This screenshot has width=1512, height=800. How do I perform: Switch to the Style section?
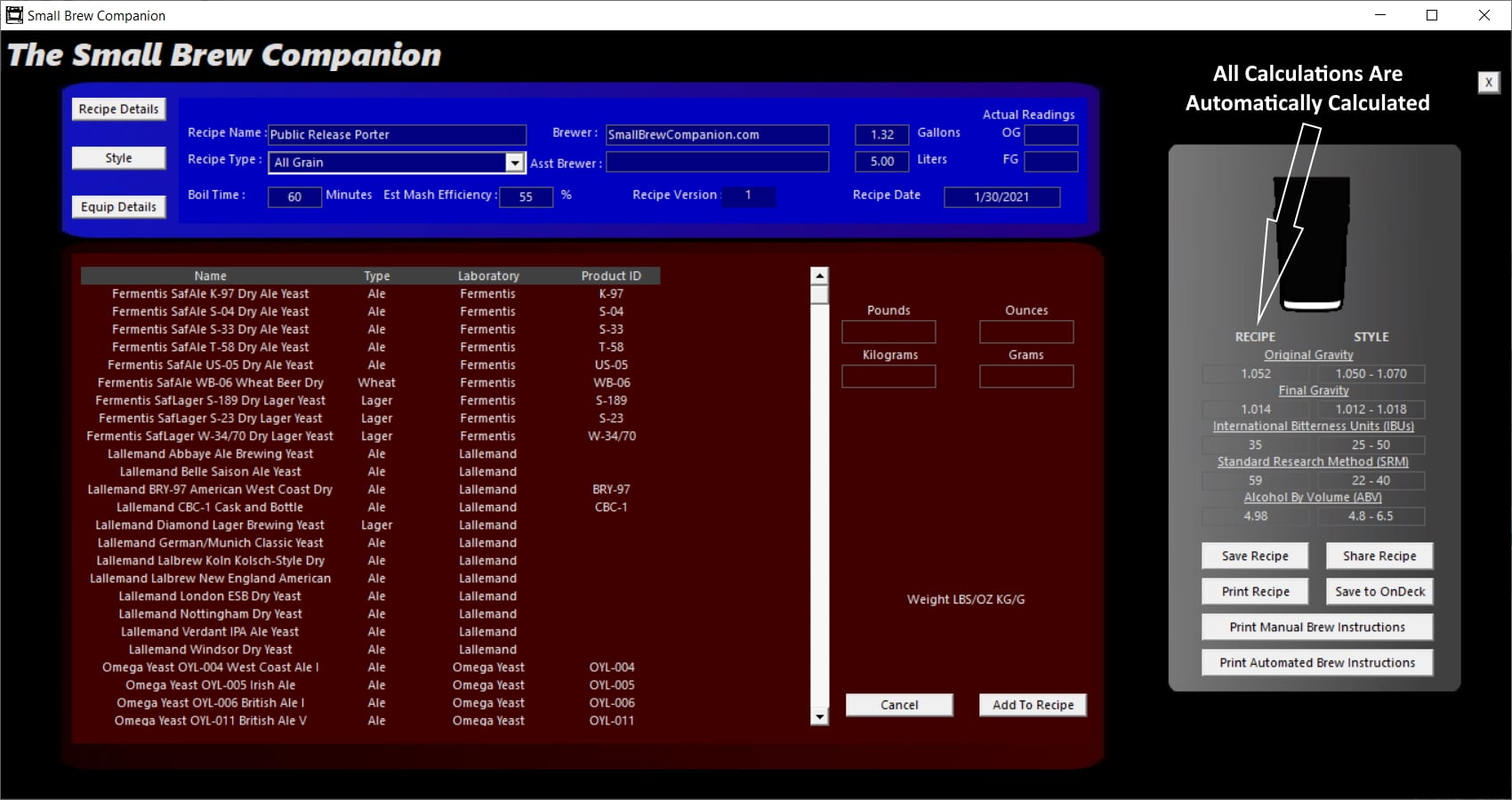pos(118,158)
